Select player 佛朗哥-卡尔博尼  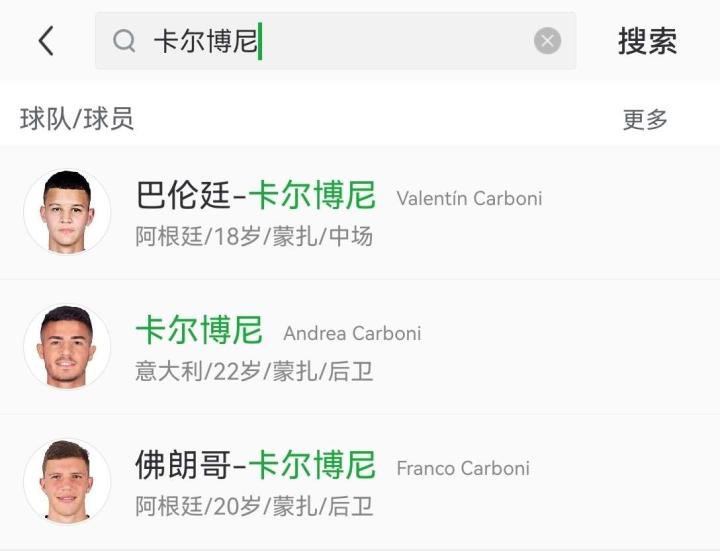tap(255, 465)
